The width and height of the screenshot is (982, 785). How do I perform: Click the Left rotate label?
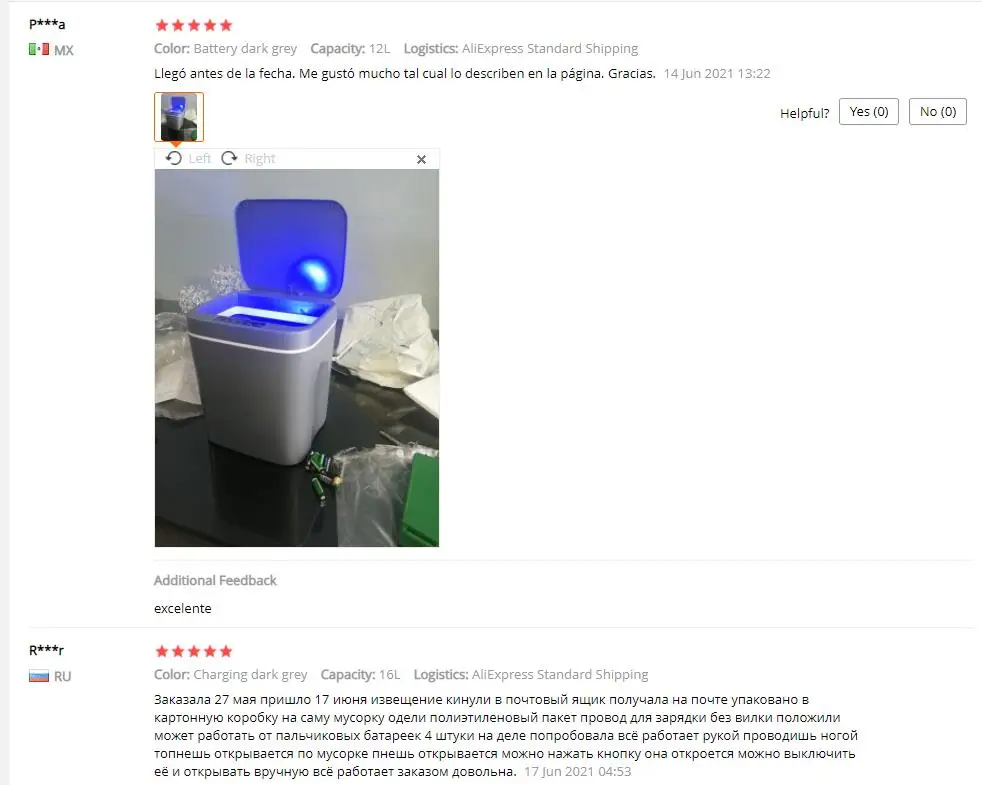coord(200,159)
